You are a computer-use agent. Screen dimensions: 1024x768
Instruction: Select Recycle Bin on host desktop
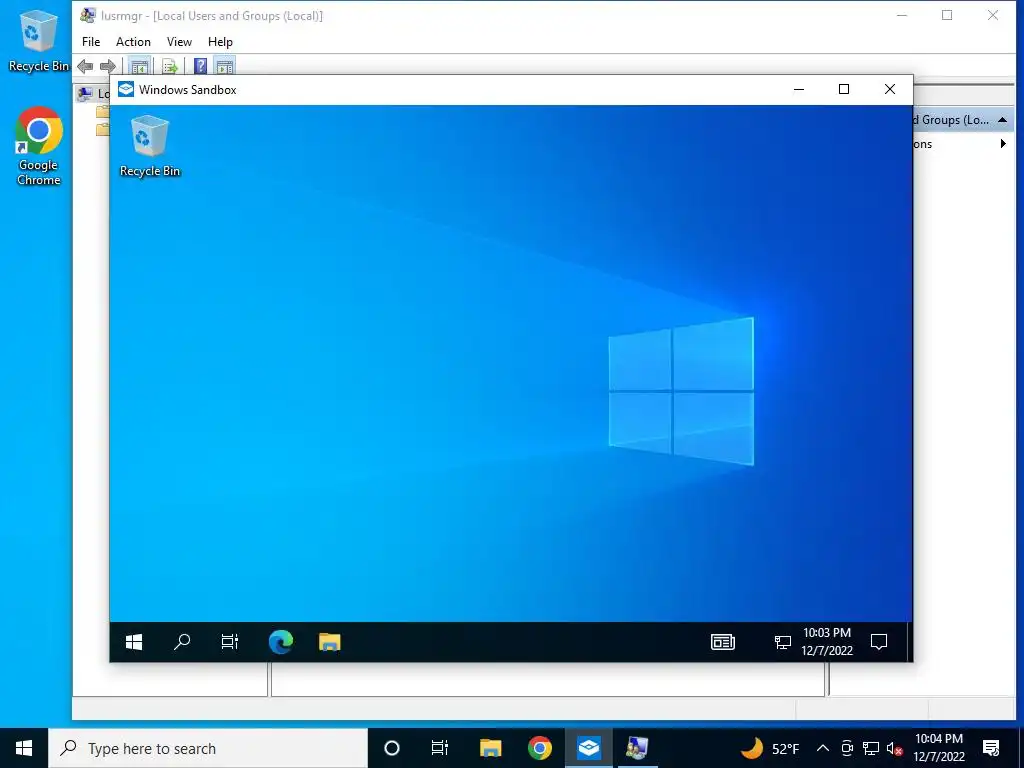click(38, 40)
